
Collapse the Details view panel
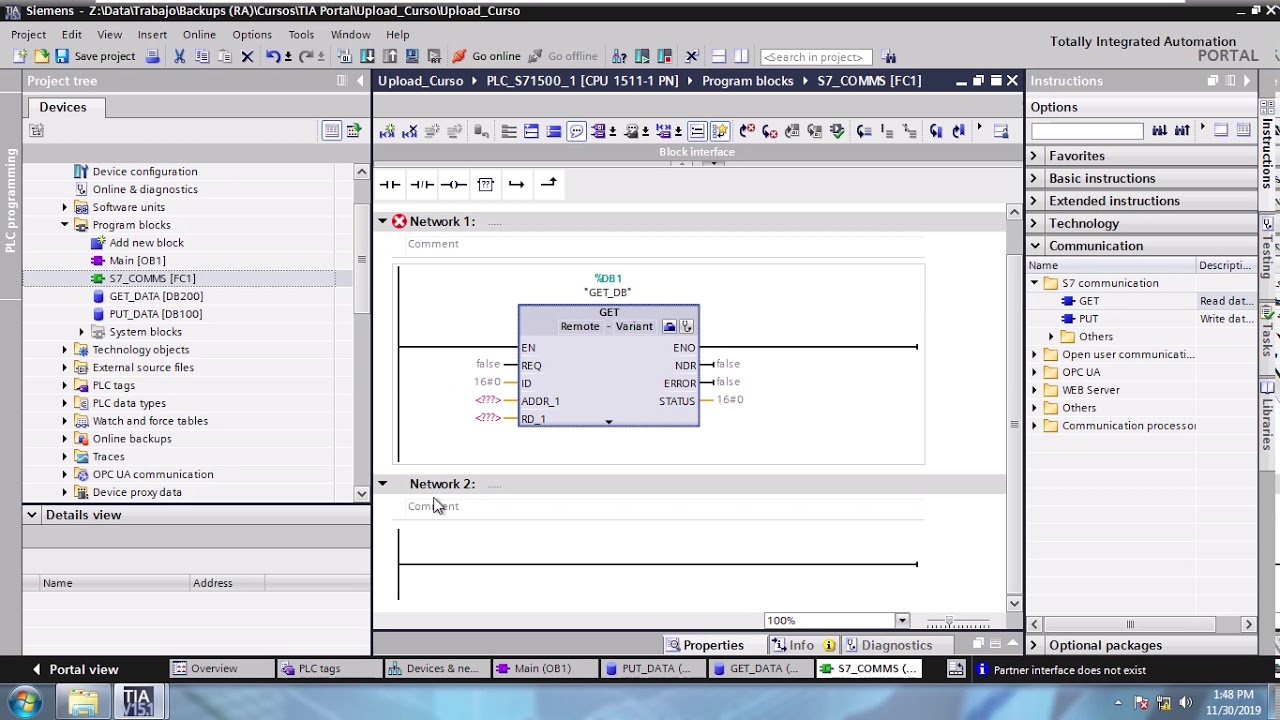tap(32, 515)
